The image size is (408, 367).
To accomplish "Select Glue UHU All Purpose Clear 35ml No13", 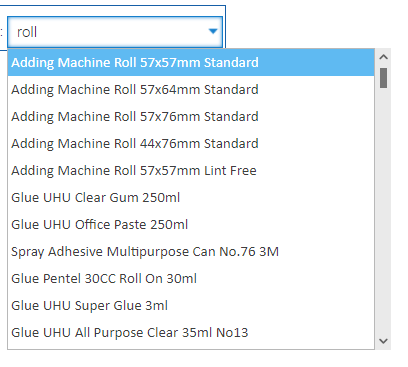I will tap(191, 332).
